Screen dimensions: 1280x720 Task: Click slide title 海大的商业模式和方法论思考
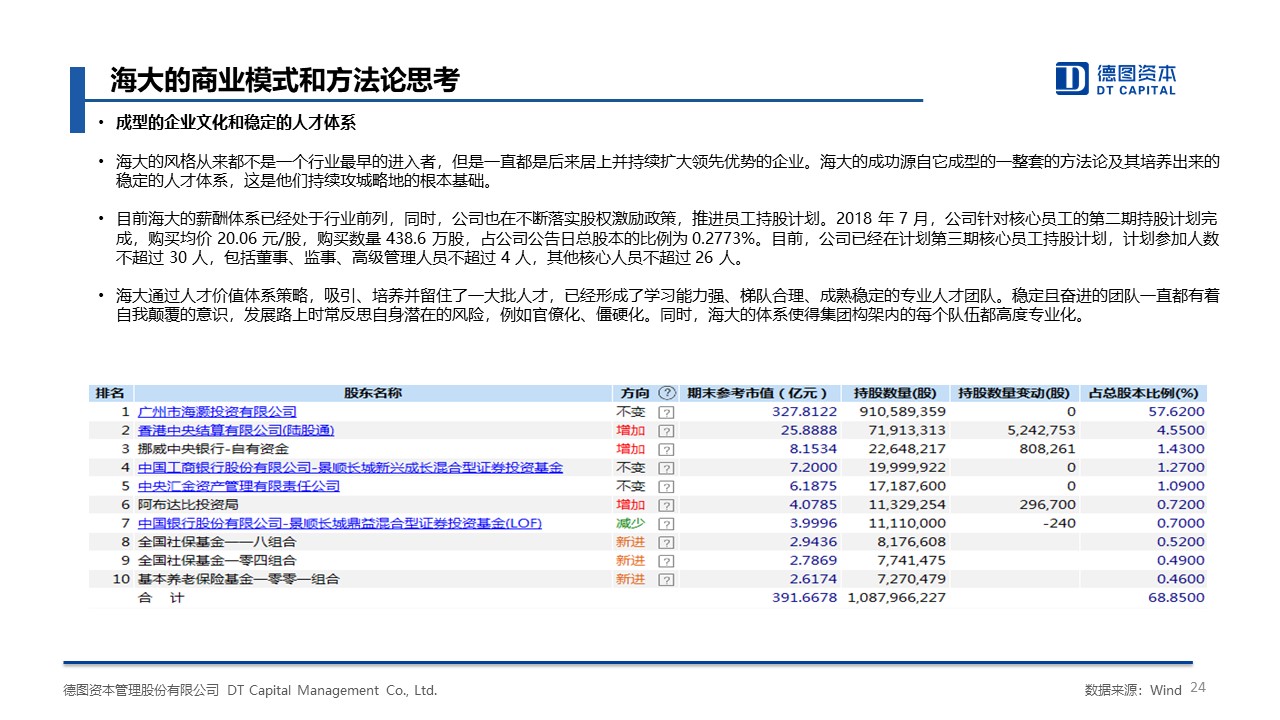click(x=284, y=80)
